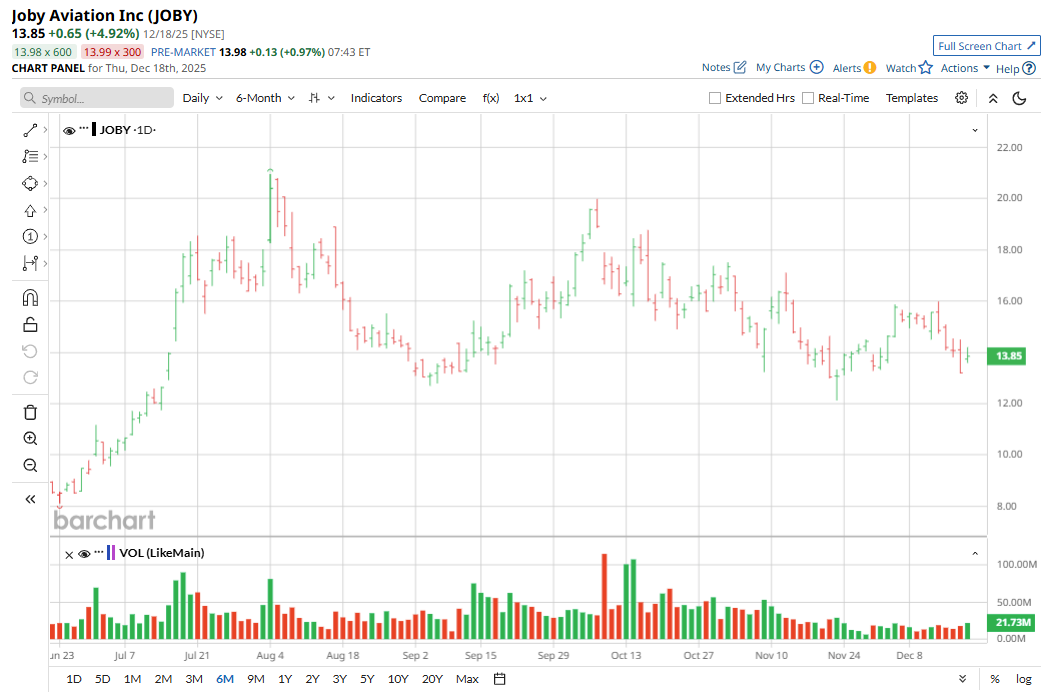Select the 3M range tab
This screenshot has width=1052, height=698.
click(194, 679)
